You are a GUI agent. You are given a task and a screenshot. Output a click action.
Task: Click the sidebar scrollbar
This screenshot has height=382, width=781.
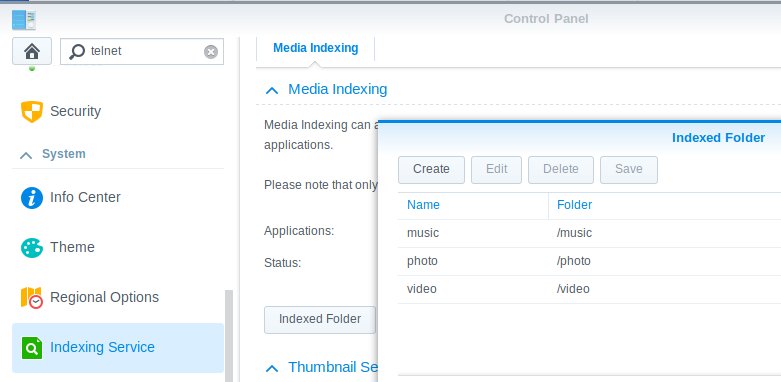[x=229, y=336]
